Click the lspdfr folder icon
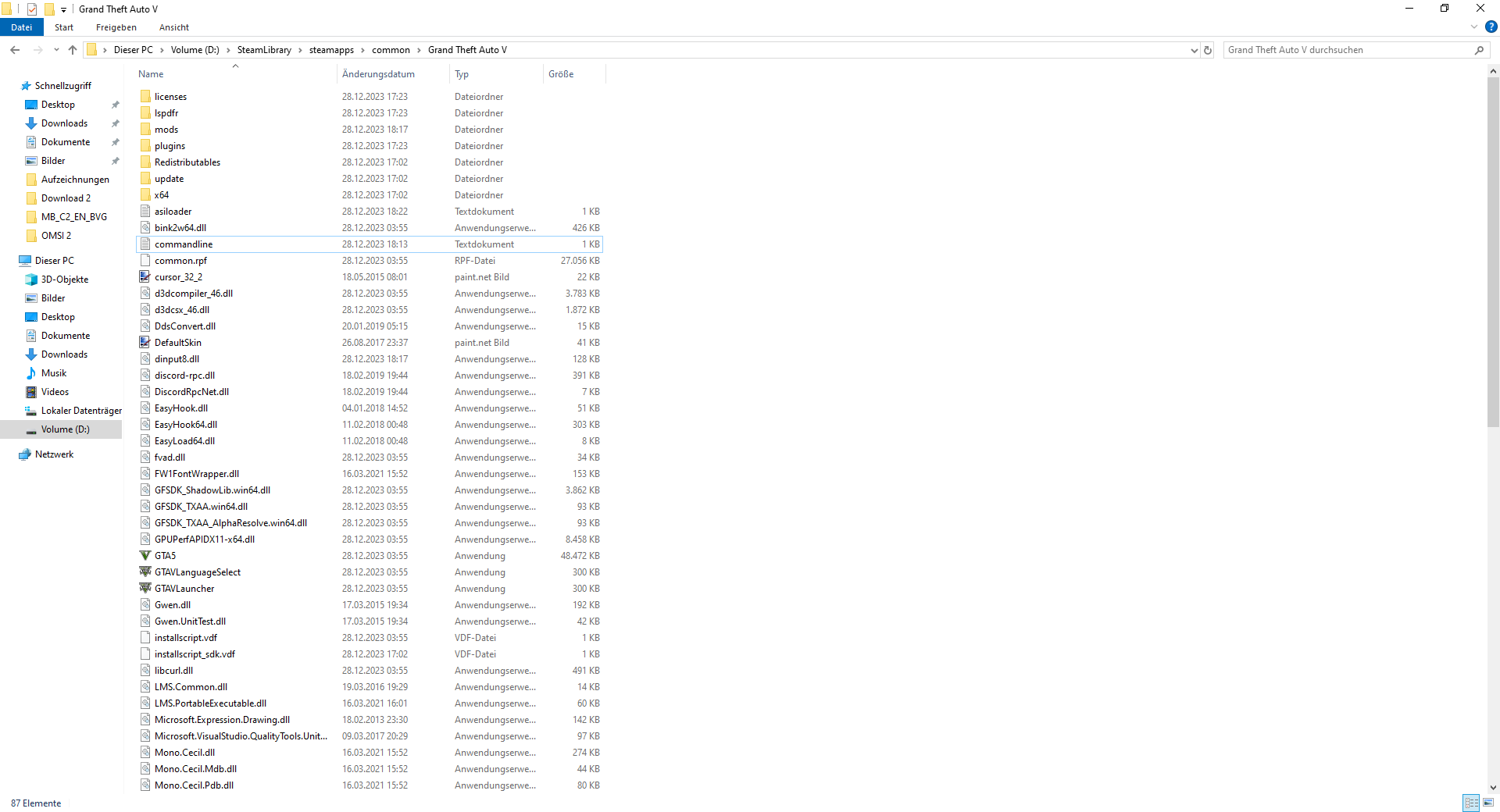The image size is (1500, 812). click(145, 113)
